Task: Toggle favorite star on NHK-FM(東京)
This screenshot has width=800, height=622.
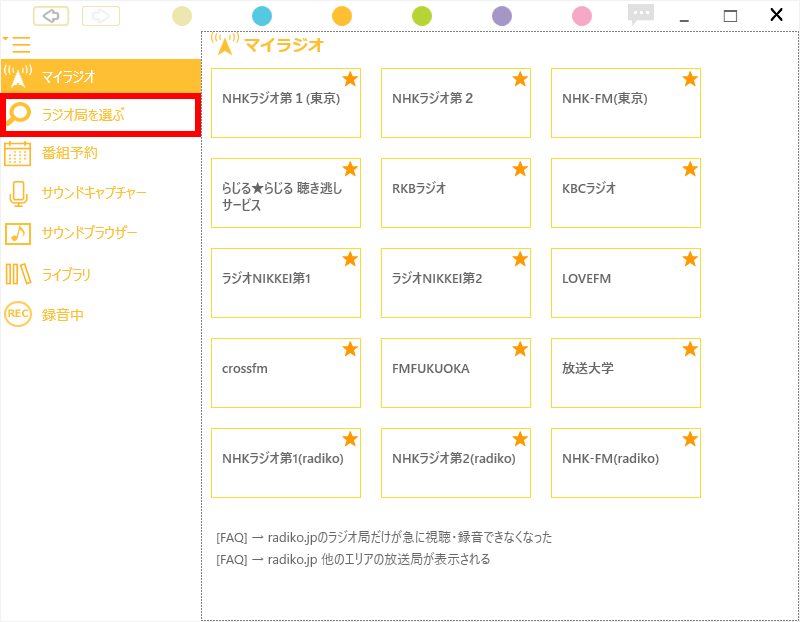Action: click(690, 79)
